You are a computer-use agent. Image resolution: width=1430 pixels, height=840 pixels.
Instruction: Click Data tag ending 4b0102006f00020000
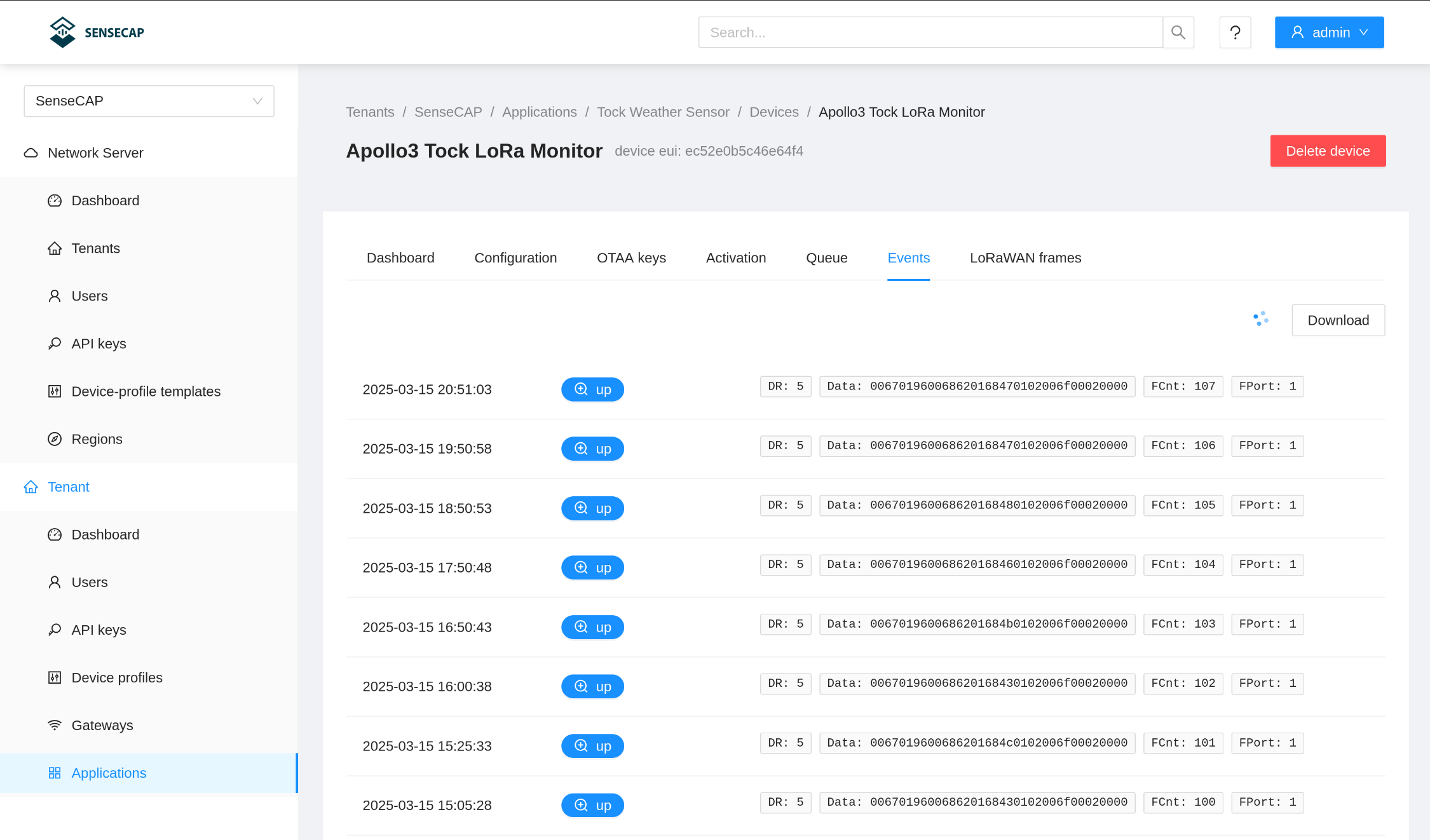977,624
